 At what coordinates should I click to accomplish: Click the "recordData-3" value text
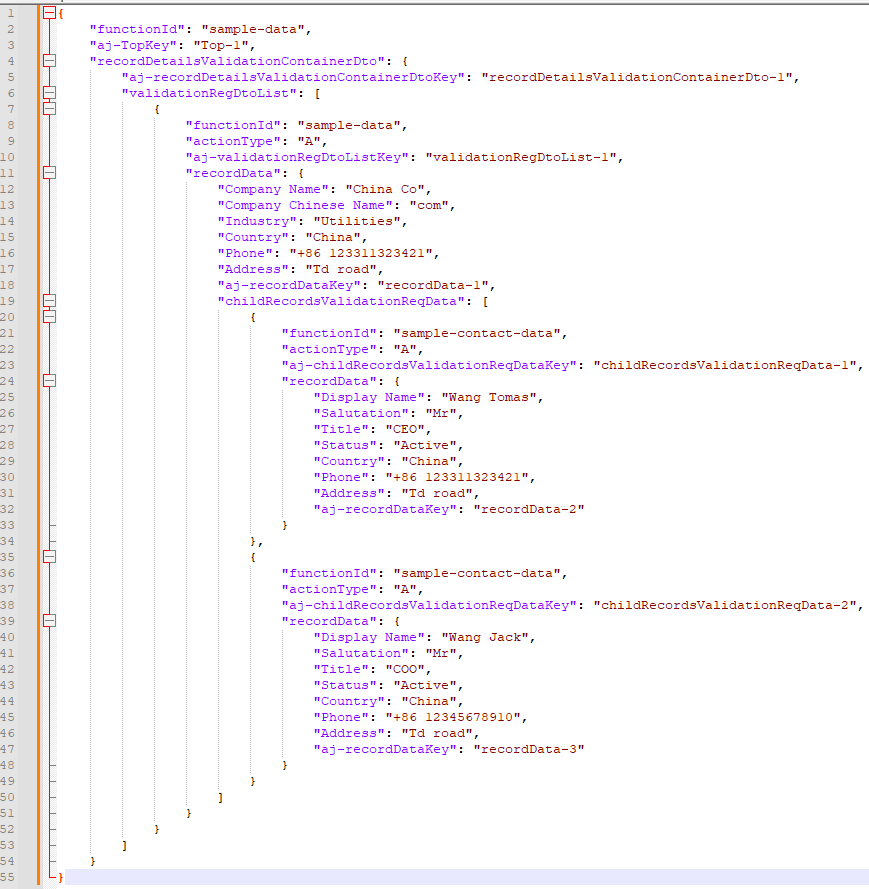pos(528,749)
